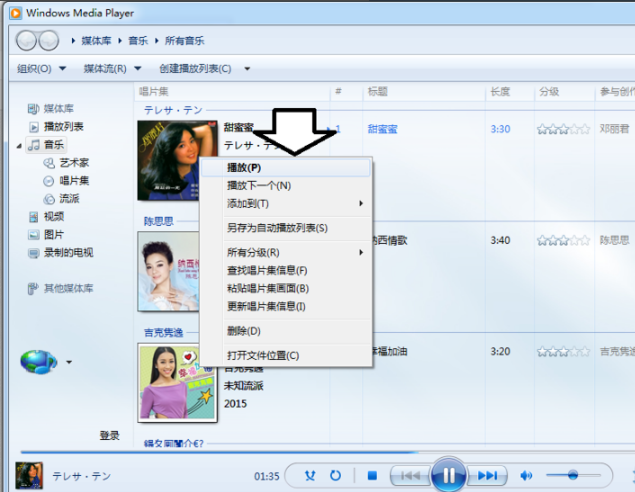Click the previous track button
Image resolution: width=635 pixels, height=492 pixels.
410,475
